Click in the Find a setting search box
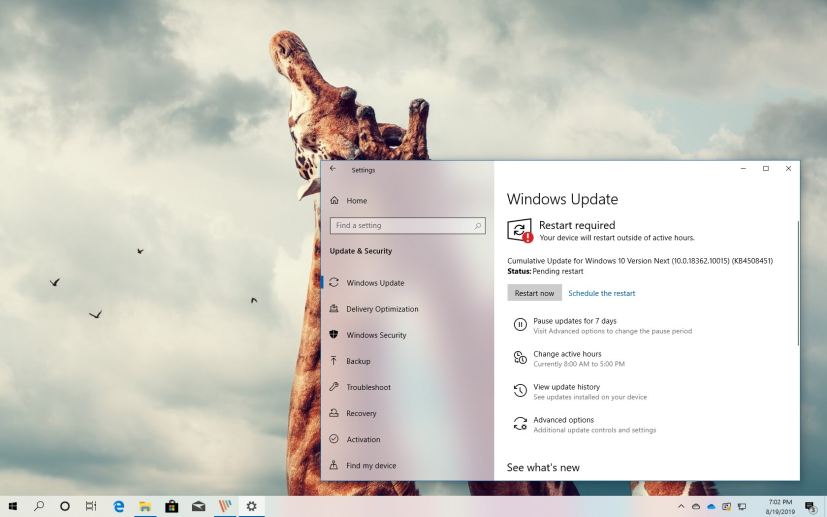The height and width of the screenshot is (517, 827). (408, 226)
